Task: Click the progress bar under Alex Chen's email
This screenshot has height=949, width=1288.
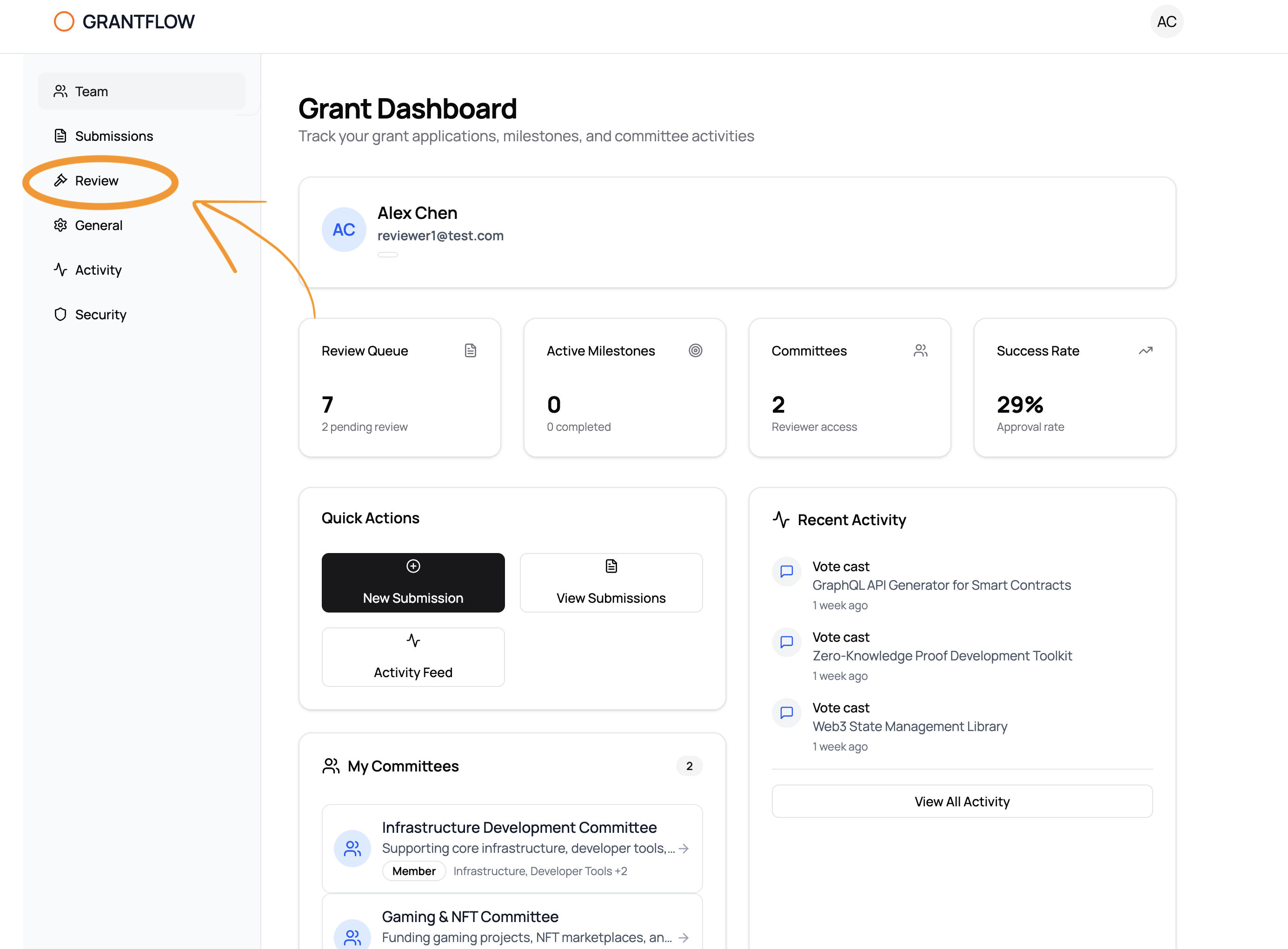Action: tap(388, 254)
